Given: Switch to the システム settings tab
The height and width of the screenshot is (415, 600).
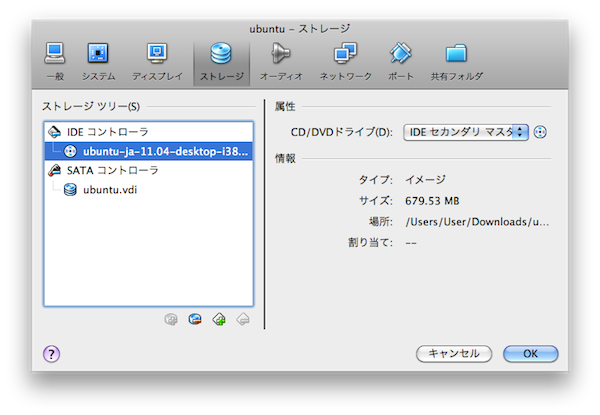Looking at the screenshot, I should tap(98, 62).
